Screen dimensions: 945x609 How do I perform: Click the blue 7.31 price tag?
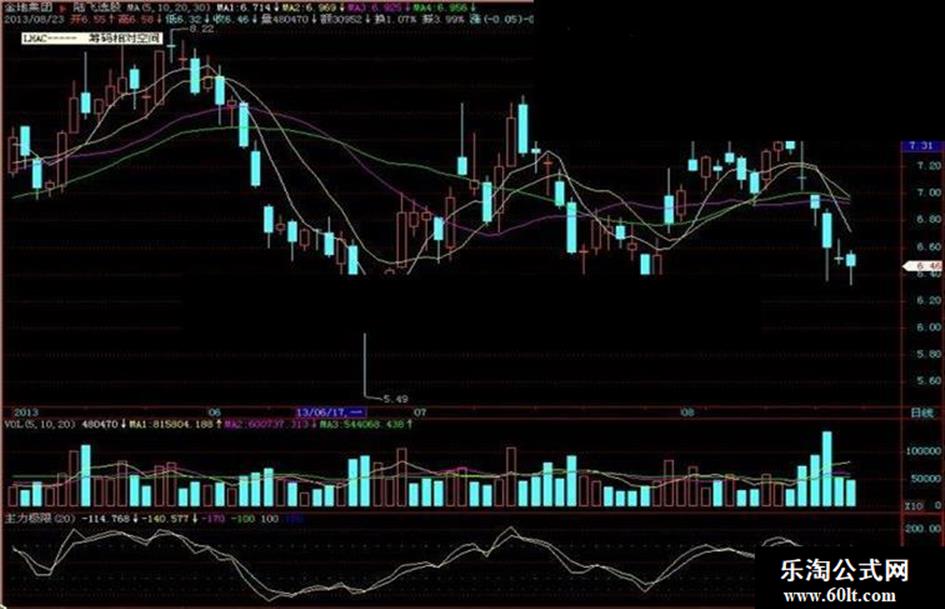tap(922, 146)
